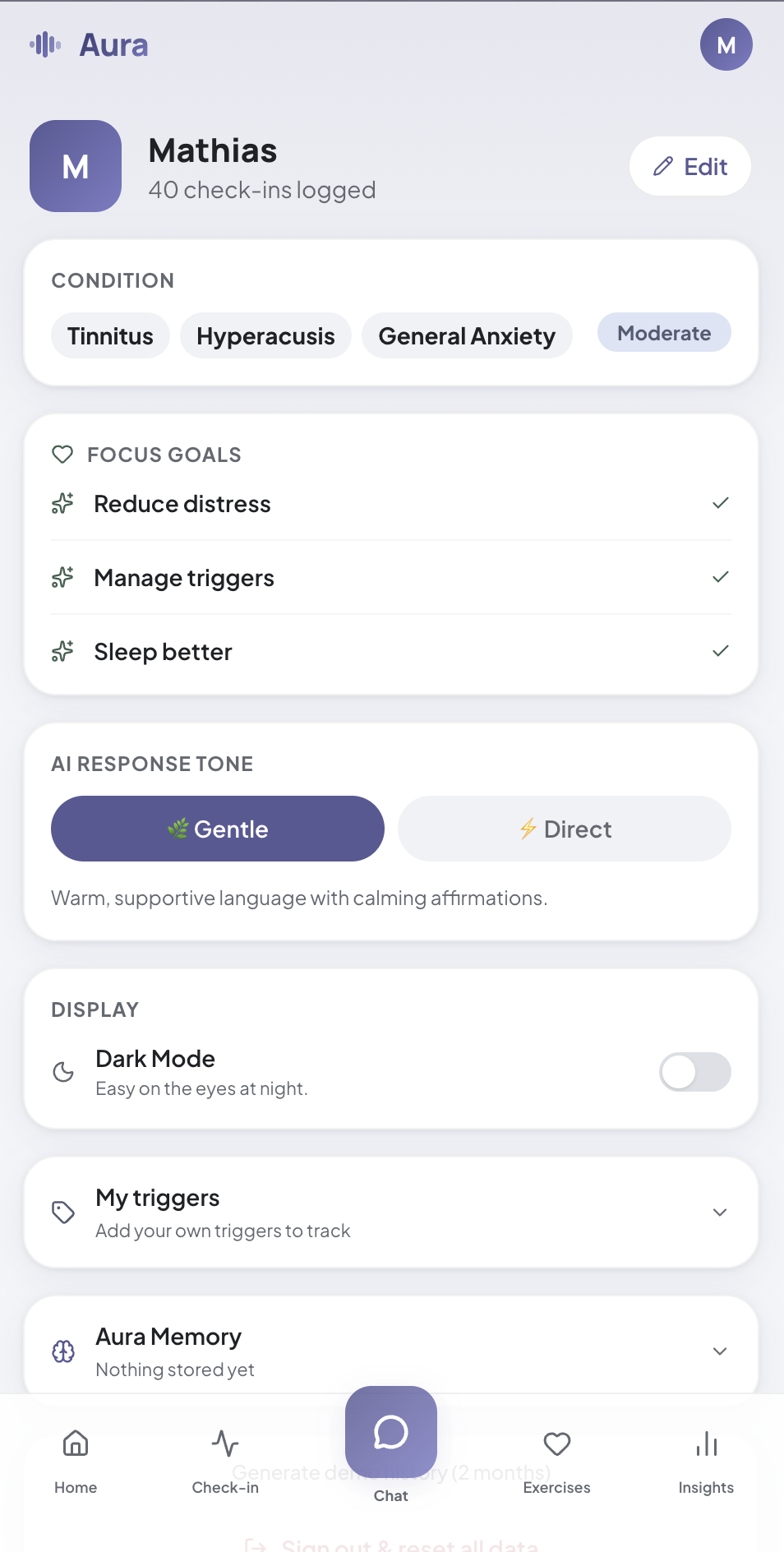Click the large Mathias profile avatar
The height and width of the screenshot is (1552, 784).
(76, 166)
